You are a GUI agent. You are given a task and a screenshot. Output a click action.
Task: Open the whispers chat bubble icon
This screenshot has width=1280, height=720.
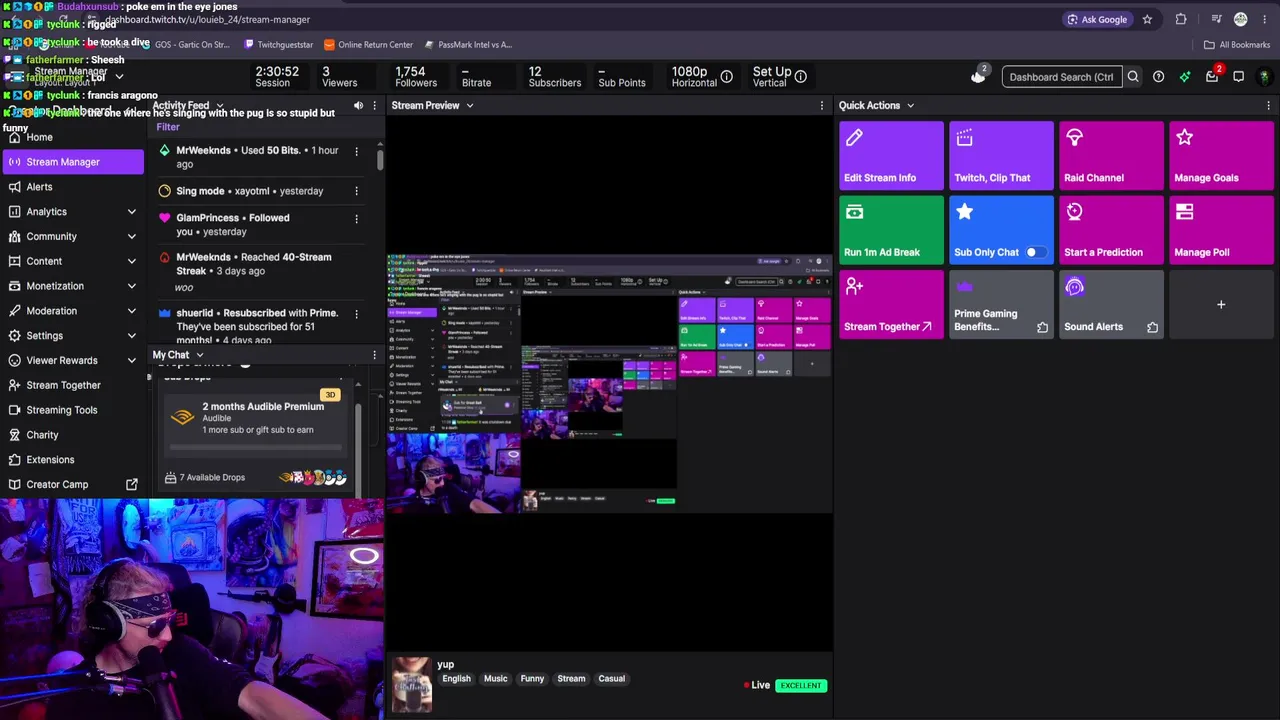[1238, 77]
